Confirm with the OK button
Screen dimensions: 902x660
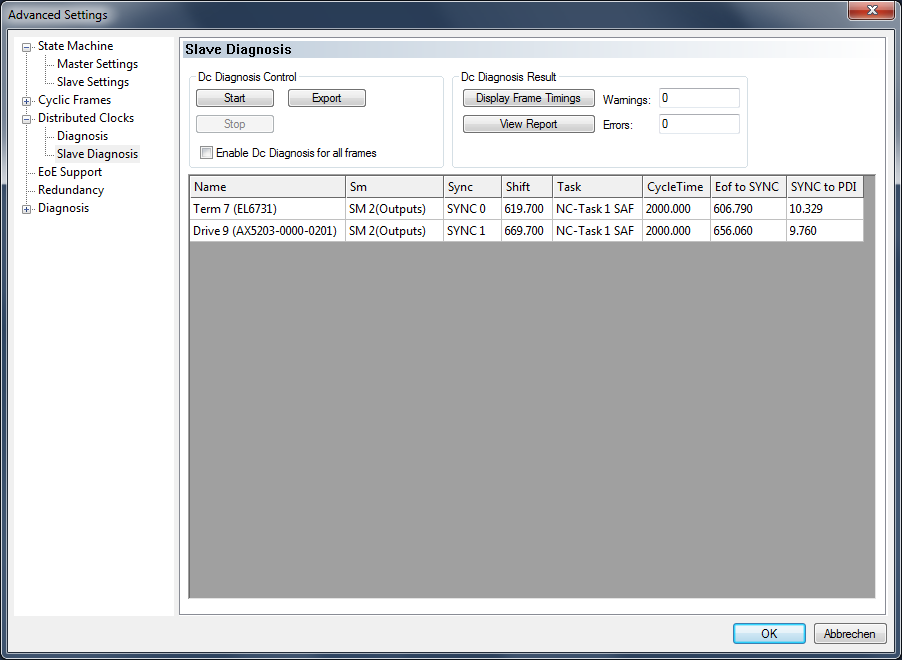pyautogui.click(x=768, y=633)
